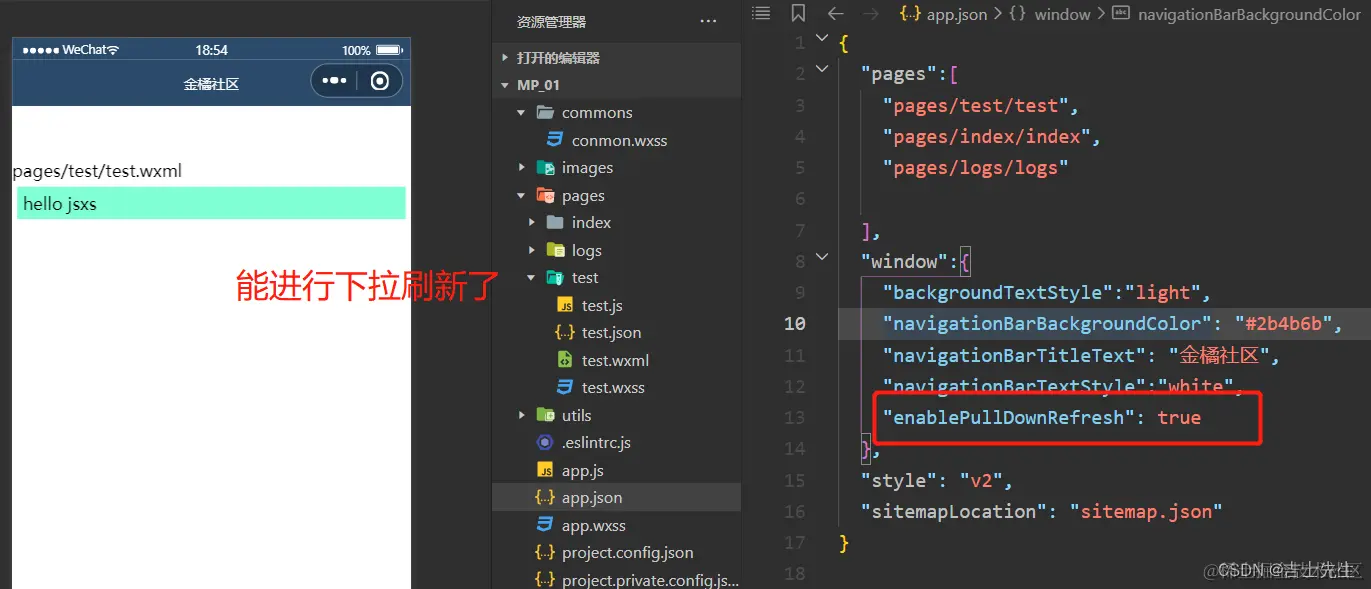The height and width of the screenshot is (589, 1371).
Task: Open test.wxss in the file tree
Action: point(613,387)
